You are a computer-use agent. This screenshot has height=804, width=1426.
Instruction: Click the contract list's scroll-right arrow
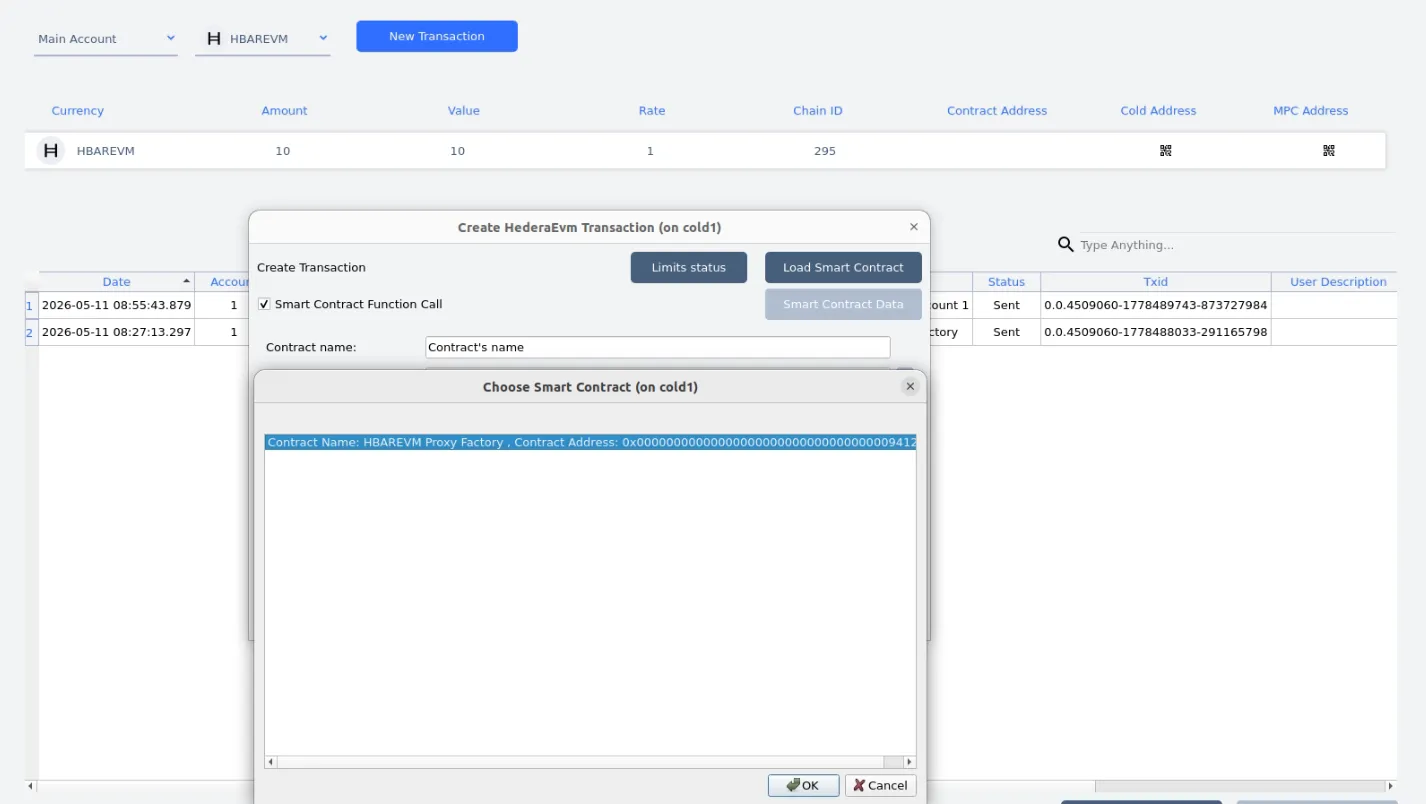[x=909, y=762]
